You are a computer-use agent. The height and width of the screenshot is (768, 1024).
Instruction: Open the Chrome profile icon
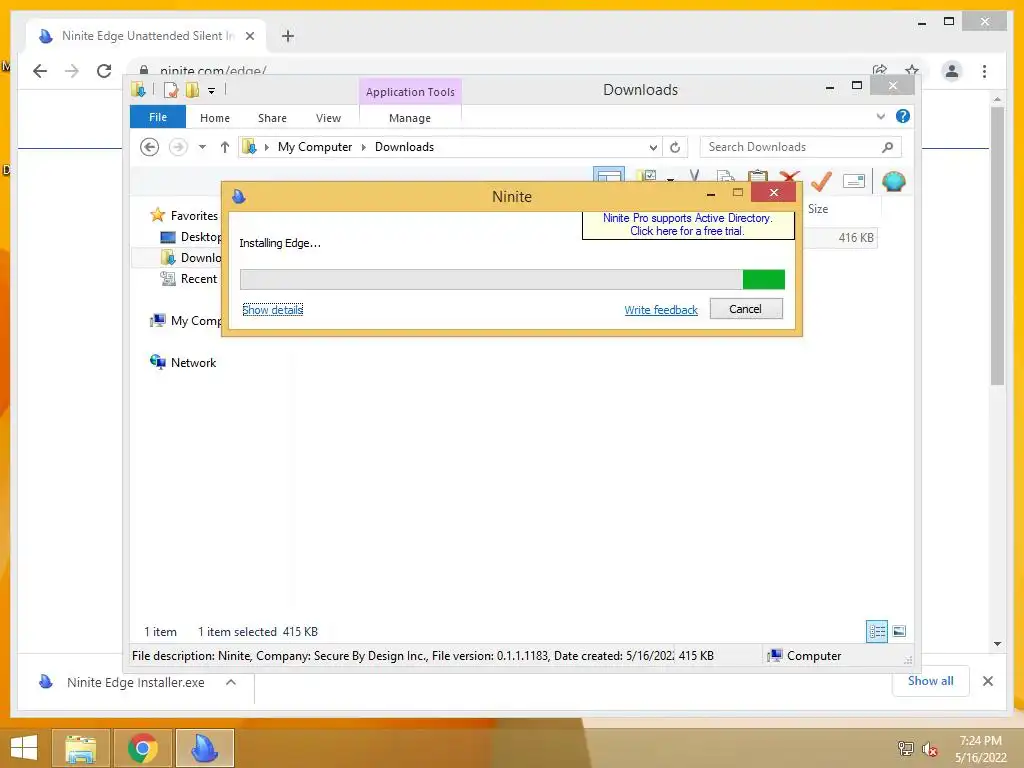[x=952, y=71]
